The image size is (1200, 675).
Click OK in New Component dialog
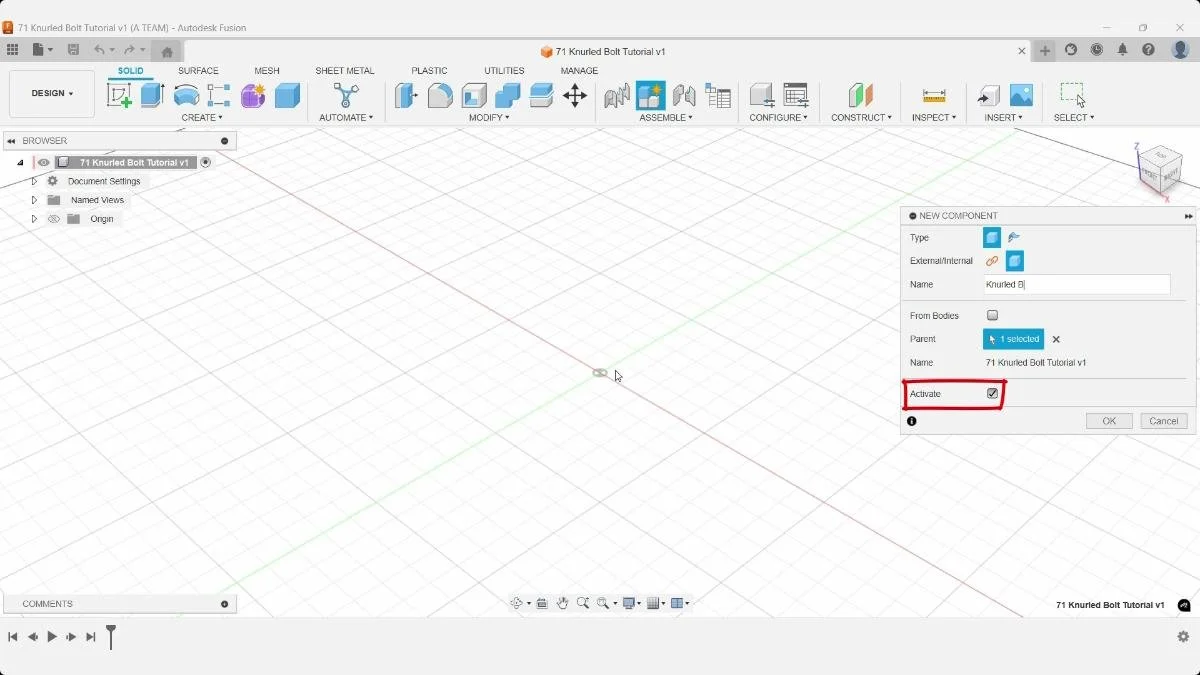(1109, 421)
